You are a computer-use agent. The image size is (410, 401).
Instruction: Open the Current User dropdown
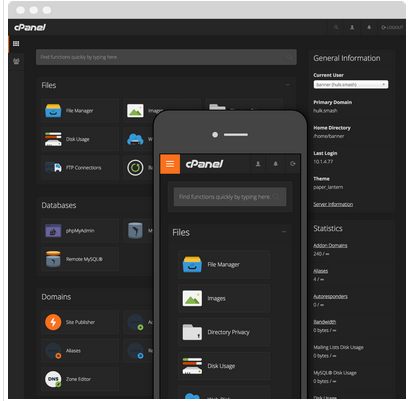coord(351,84)
